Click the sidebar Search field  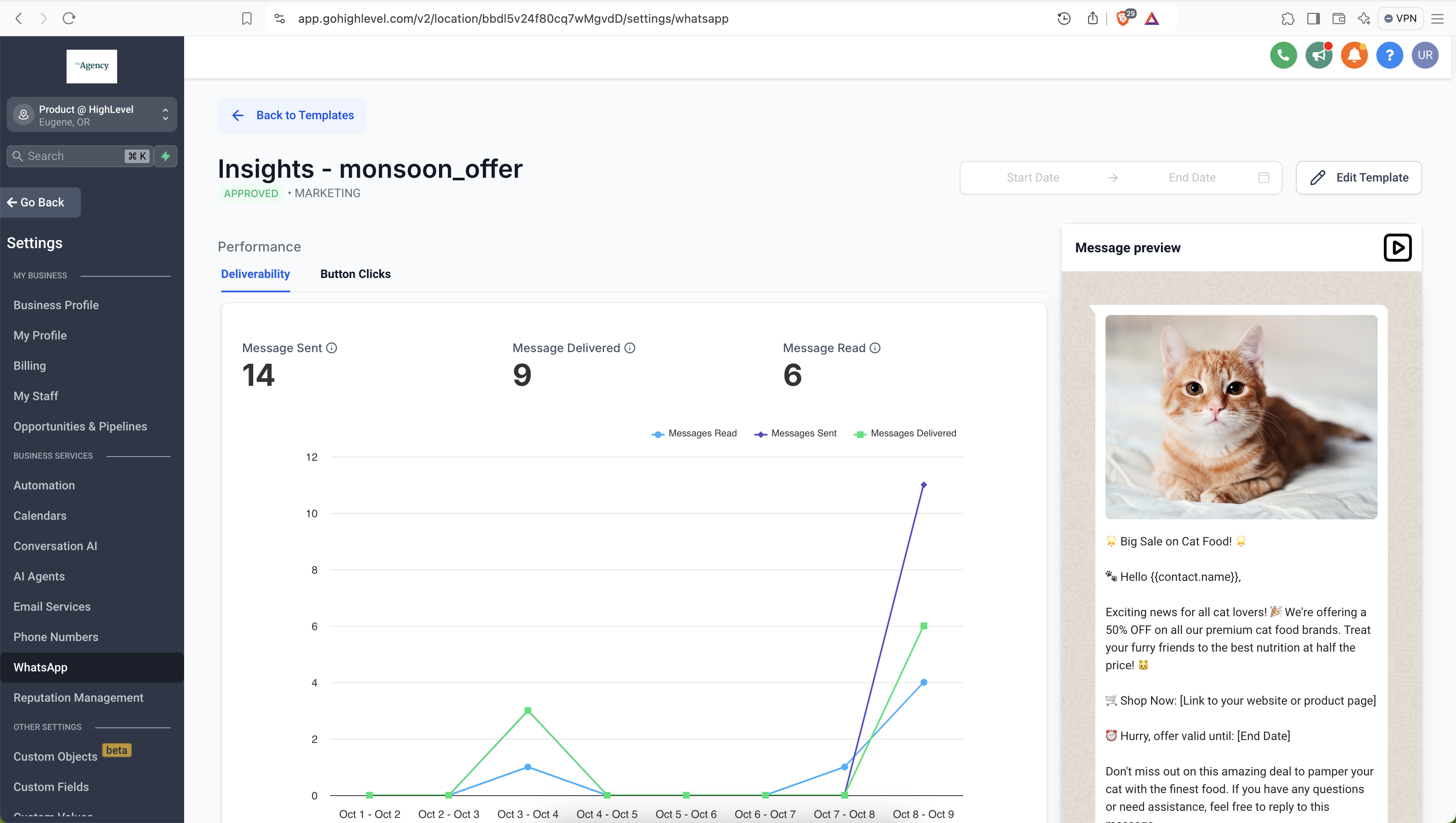73,156
